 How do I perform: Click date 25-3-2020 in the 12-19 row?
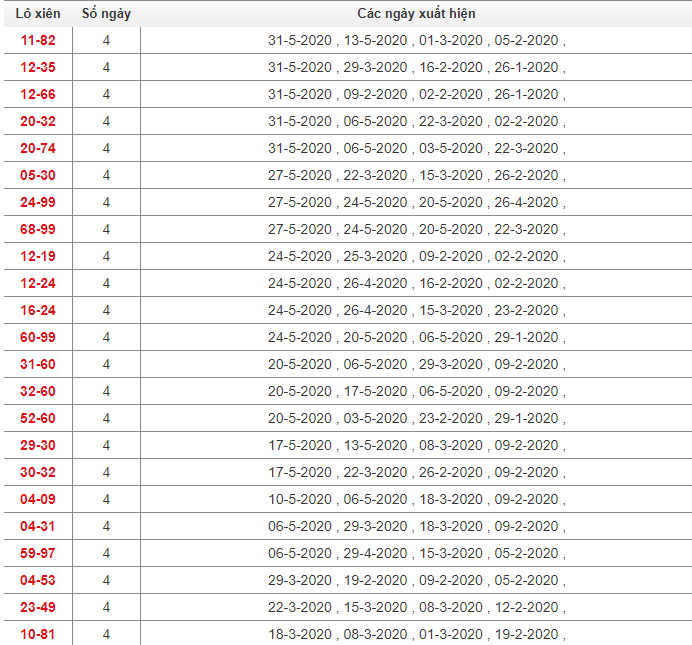[376, 256]
